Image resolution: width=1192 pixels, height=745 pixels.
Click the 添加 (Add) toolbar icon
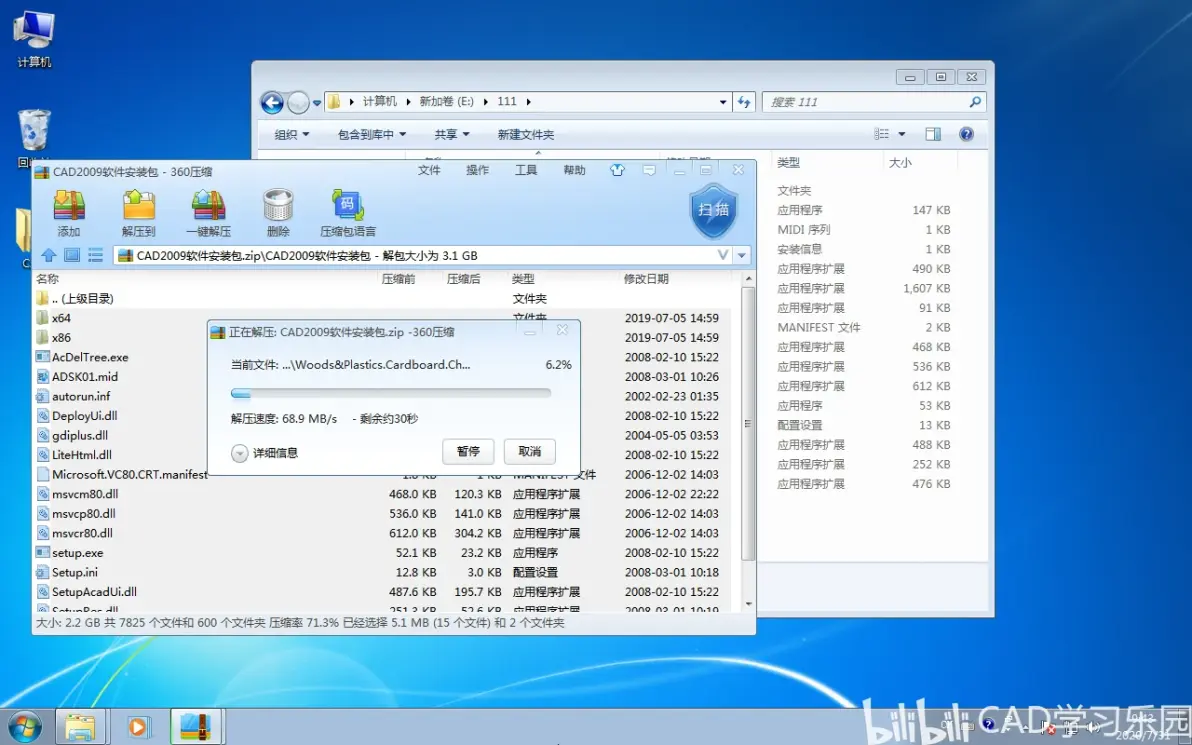point(68,213)
